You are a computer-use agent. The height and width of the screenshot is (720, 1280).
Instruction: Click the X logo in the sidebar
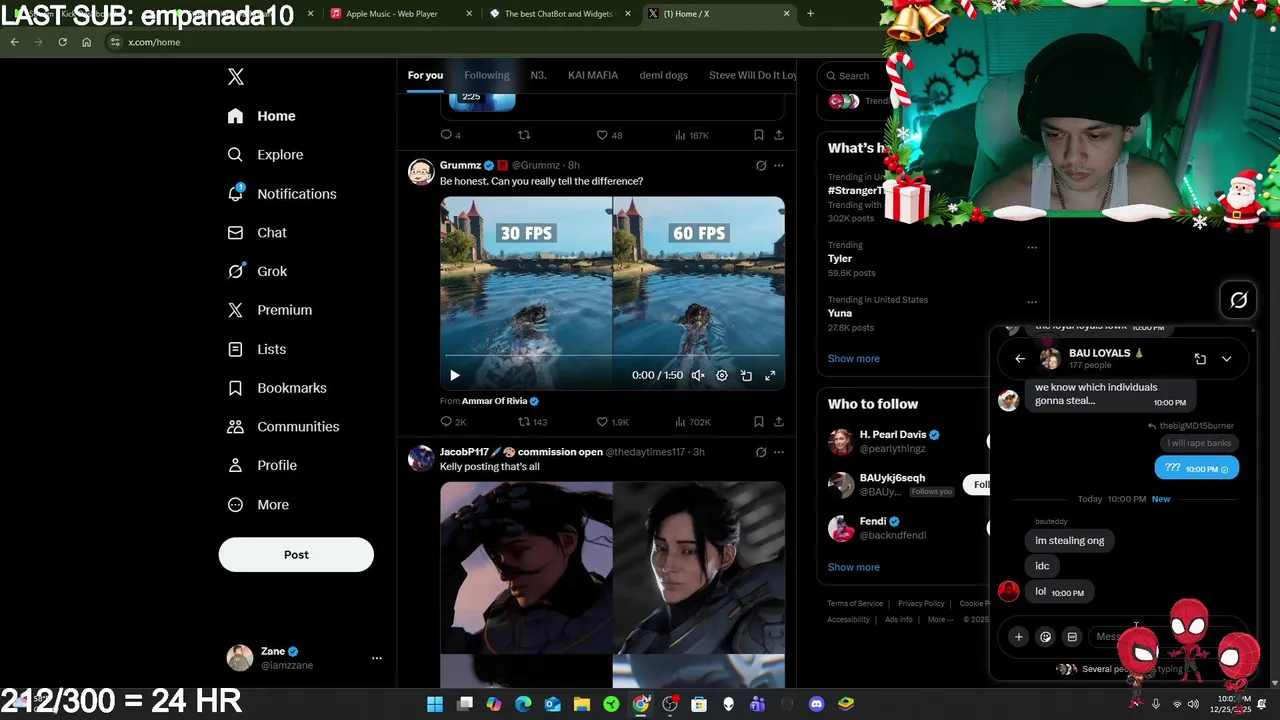point(235,77)
